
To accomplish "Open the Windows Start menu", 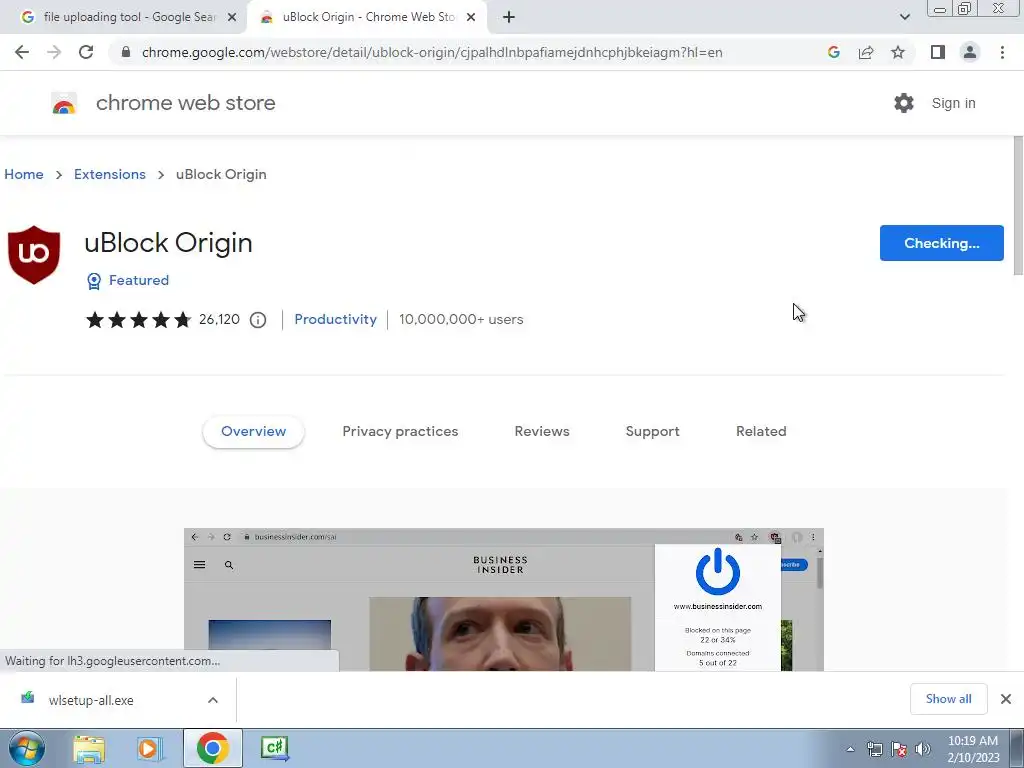I will 26,748.
